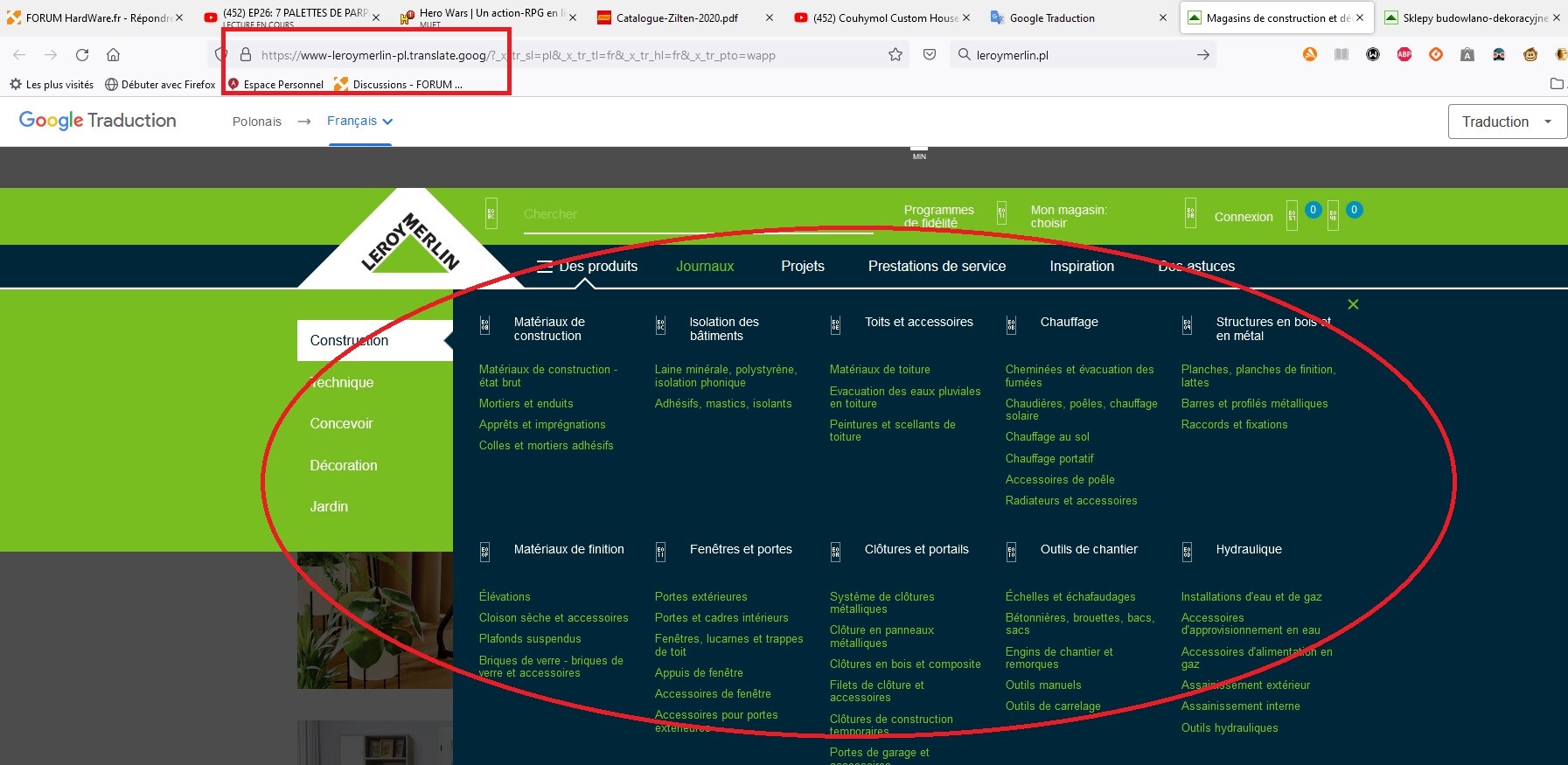Screen dimensions: 1568x765
Task: Click the Leroy Merlin logo
Action: [x=409, y=242]
